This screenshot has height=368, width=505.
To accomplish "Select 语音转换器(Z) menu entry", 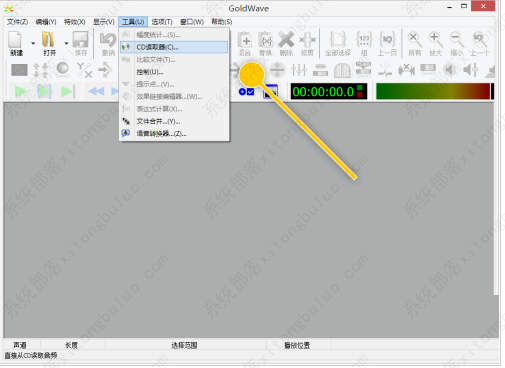I will (174, 134).
